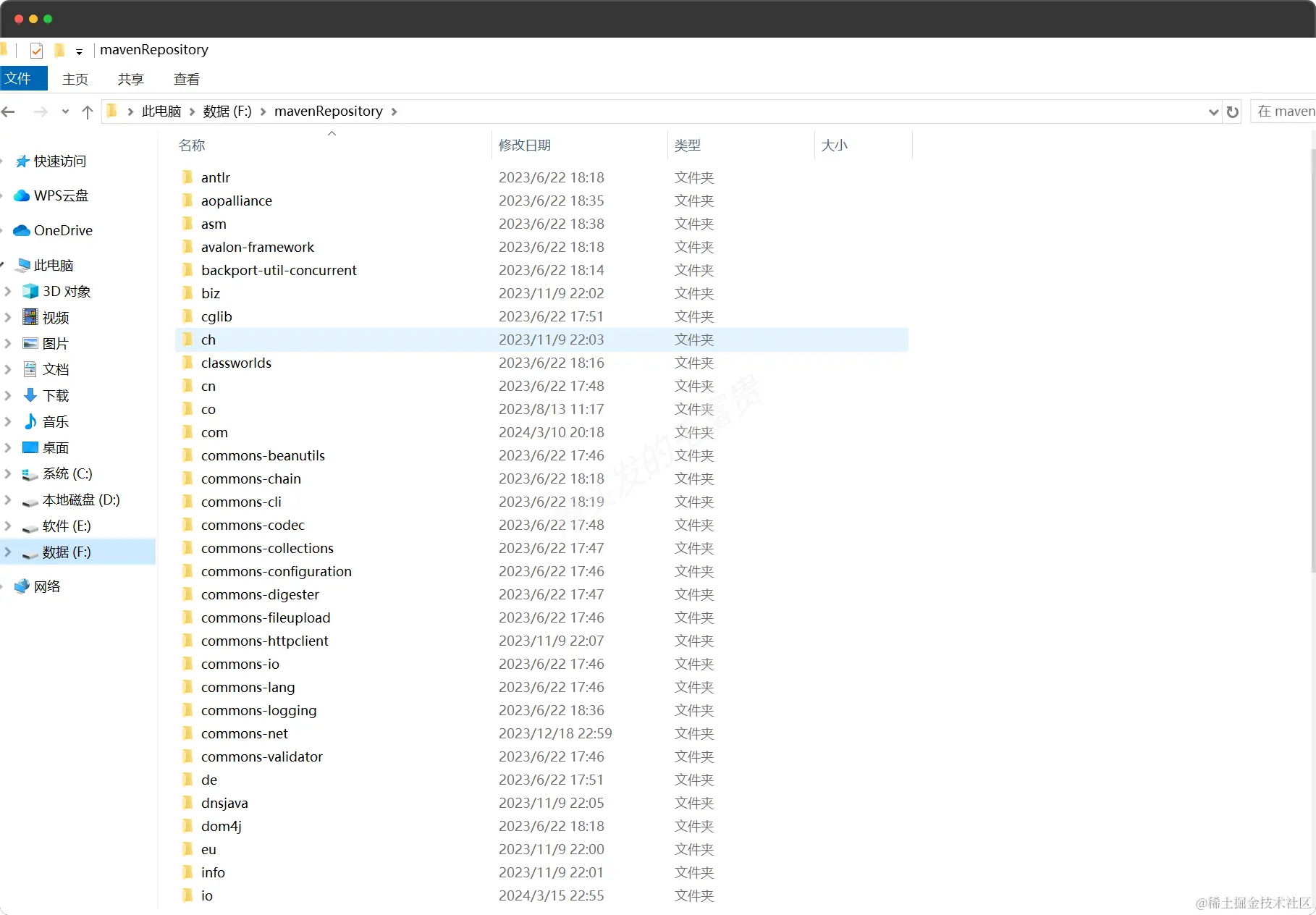
Task: Expand the 数据 (F:) drive node
Action: coord(8,552)
